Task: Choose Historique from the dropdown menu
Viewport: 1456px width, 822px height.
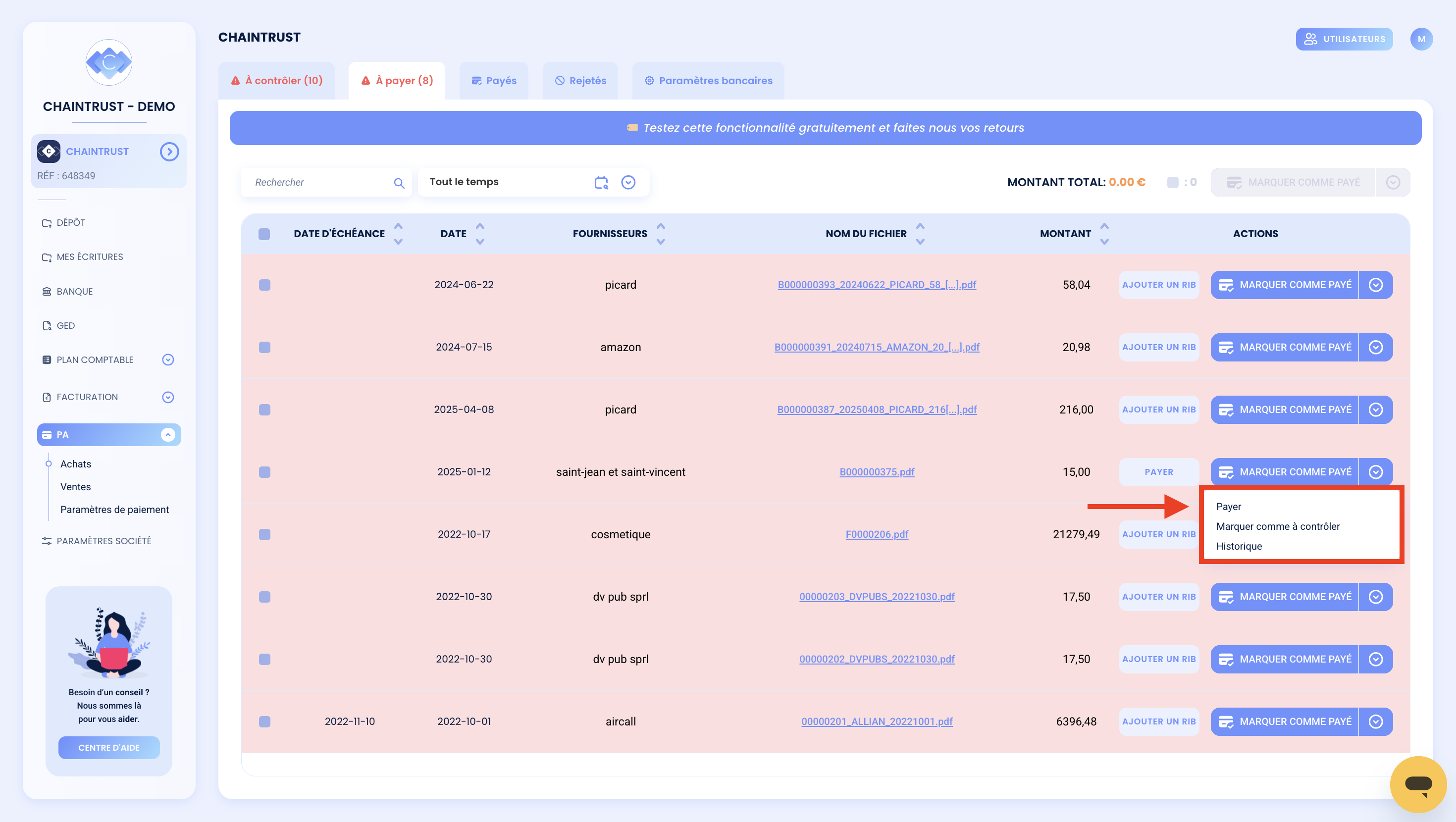Action: point(1239,546)
